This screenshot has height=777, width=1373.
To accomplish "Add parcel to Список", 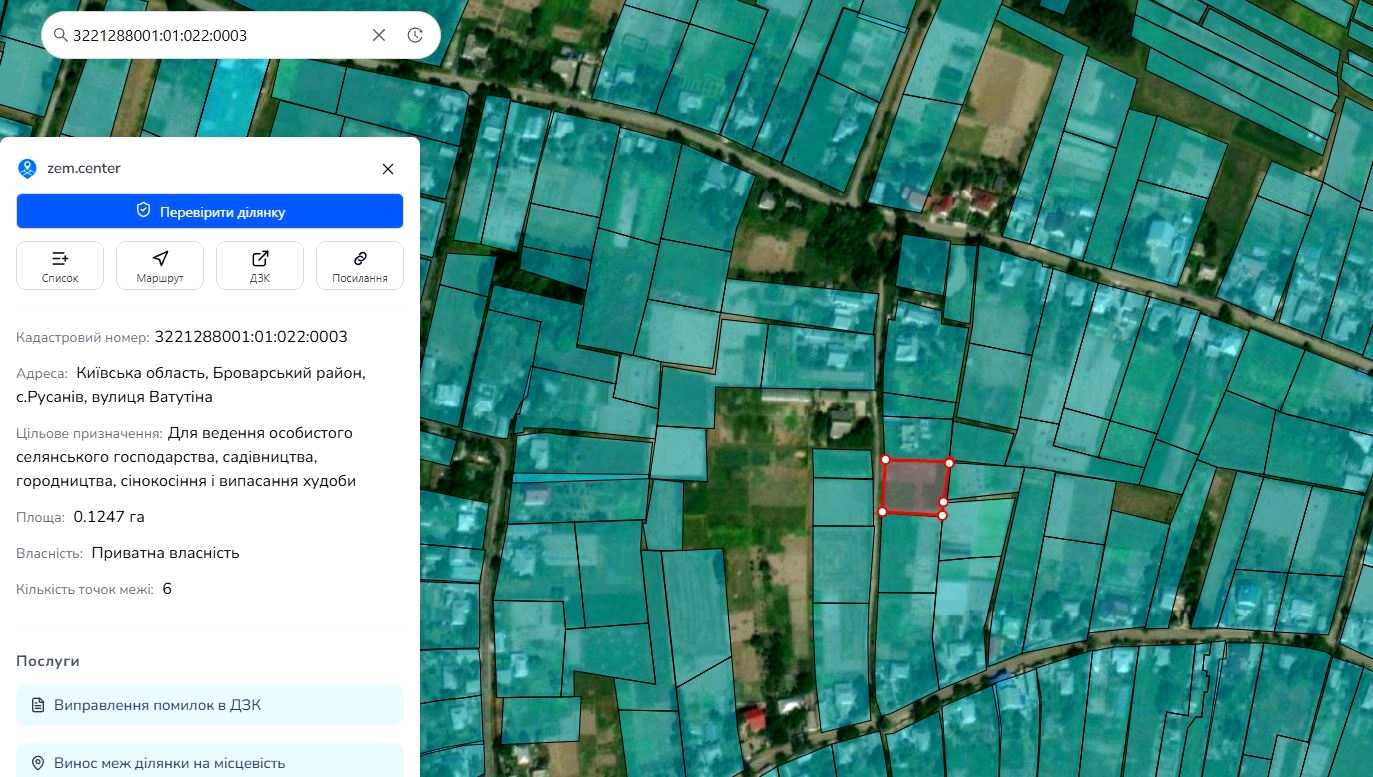I will tap(60, 266).
